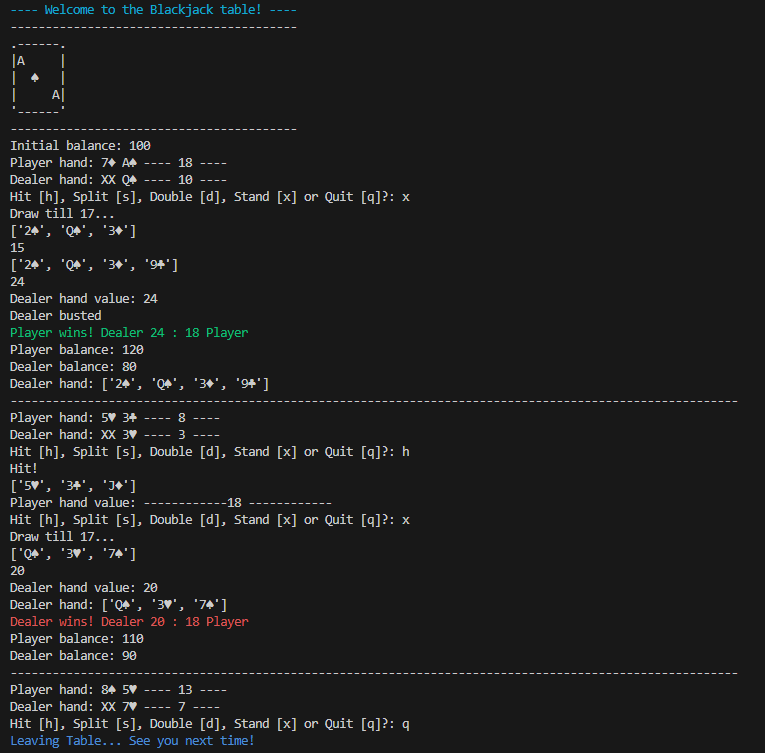Click the Dealer hand value: 20 line
The height and width of the screenshot is (753, 765).
click(84, 587)
